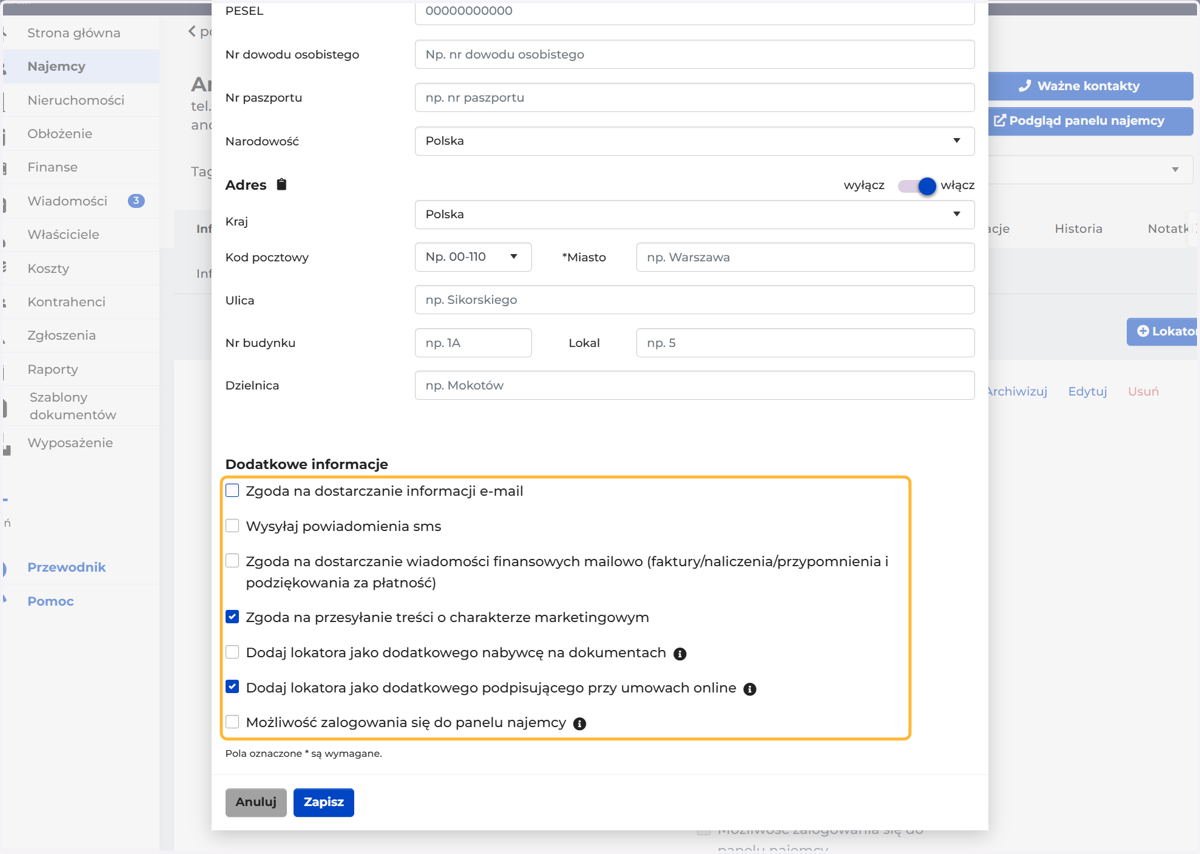Viewport: 1200px width, 854px height.
Task: Select Najemcy in the sidebar
Action: click(x=56, y=66)
